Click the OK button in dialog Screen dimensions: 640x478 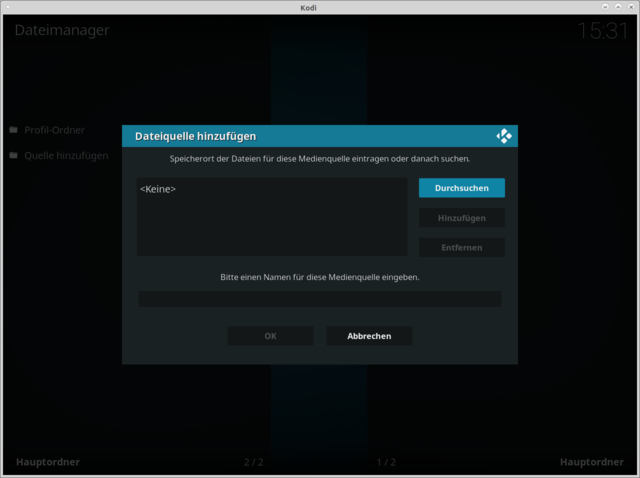point(270,336)
